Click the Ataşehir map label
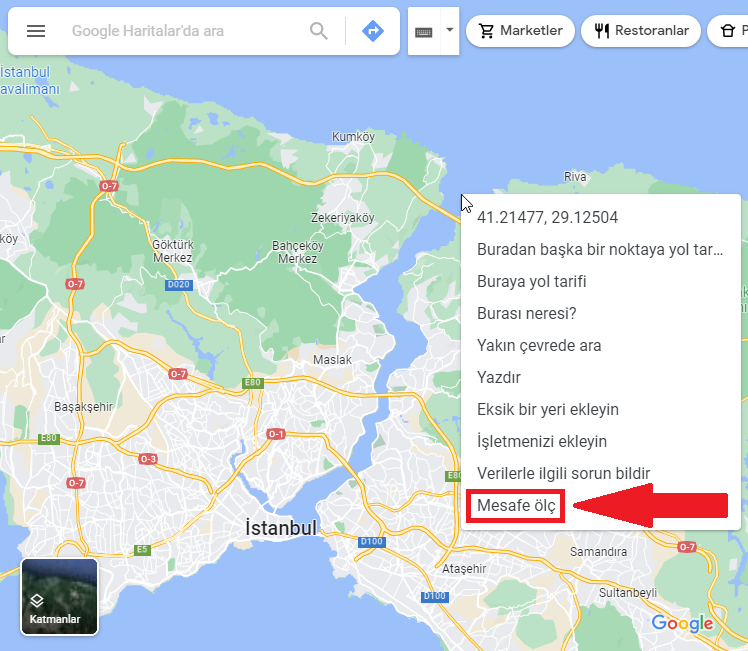748x651 pixels. [x=464, y=568]
